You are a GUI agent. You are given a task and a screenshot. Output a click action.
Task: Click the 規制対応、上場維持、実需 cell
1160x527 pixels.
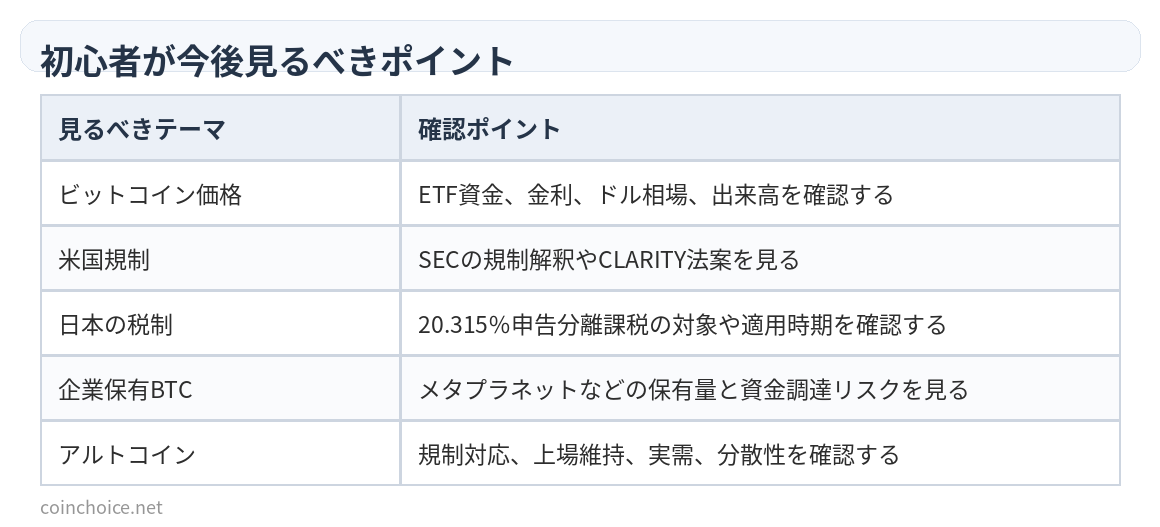point(760,454)
